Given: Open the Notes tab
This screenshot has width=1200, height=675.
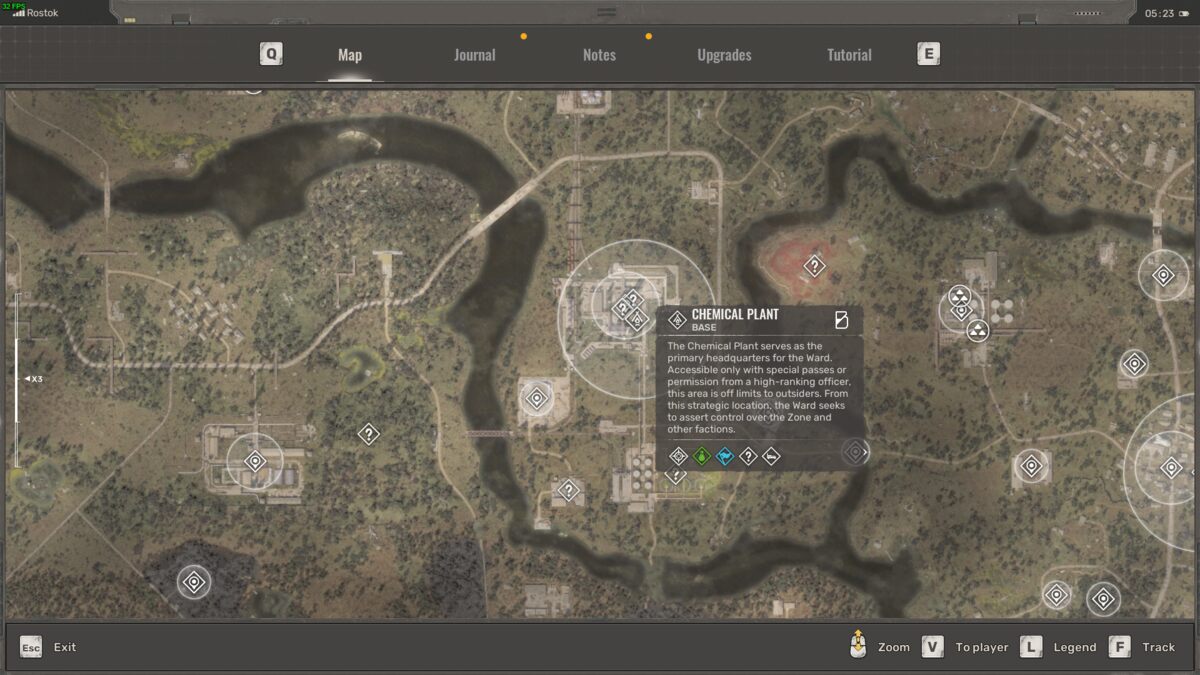Looking at the screenshot, I should [x=599, y=55].
